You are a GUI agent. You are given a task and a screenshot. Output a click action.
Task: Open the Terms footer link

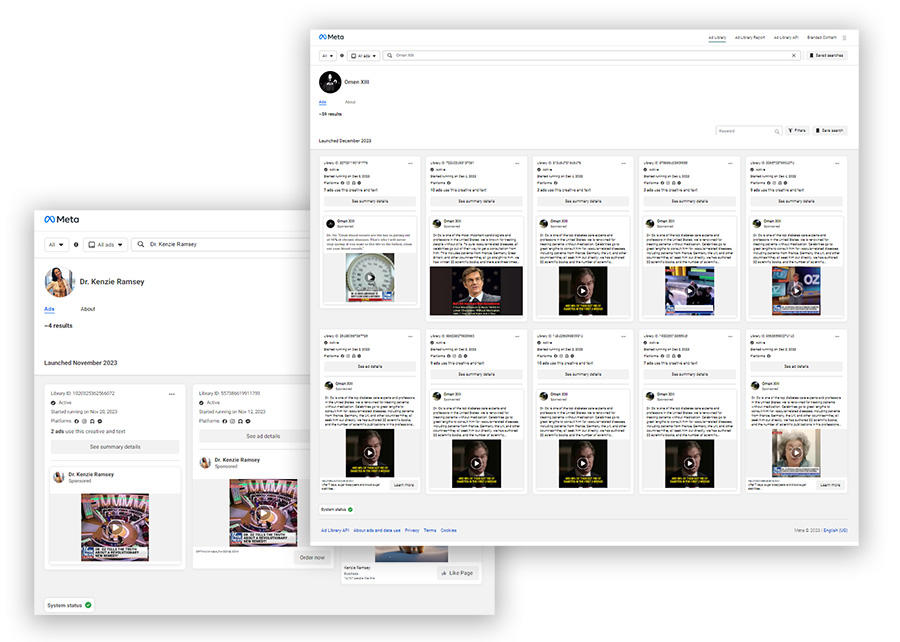(x=430, y=531)
